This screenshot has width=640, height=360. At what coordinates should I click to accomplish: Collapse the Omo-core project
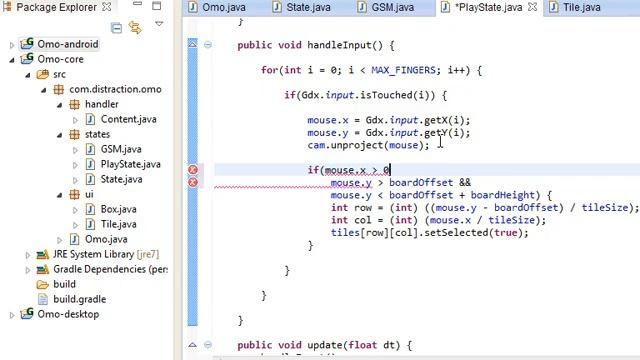tap(12, 60)
